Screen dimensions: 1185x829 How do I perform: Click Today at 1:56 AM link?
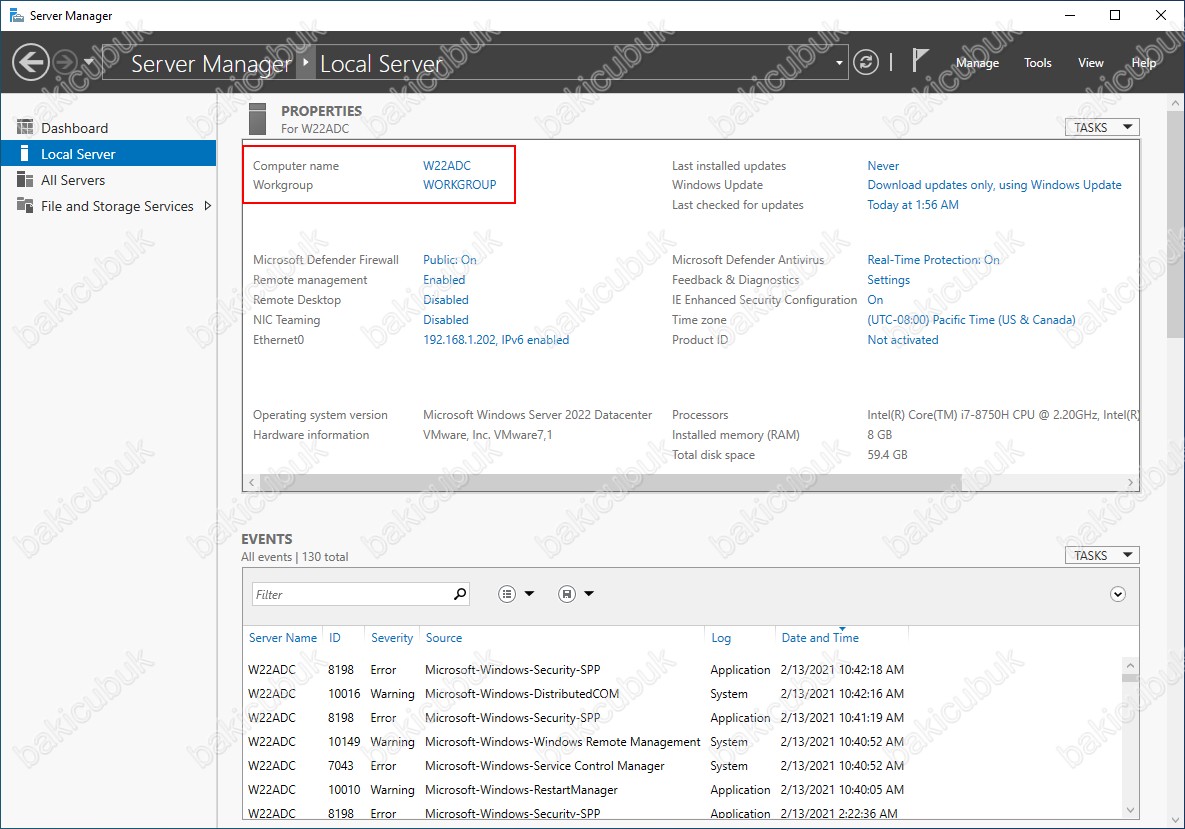tap(913, 205)
